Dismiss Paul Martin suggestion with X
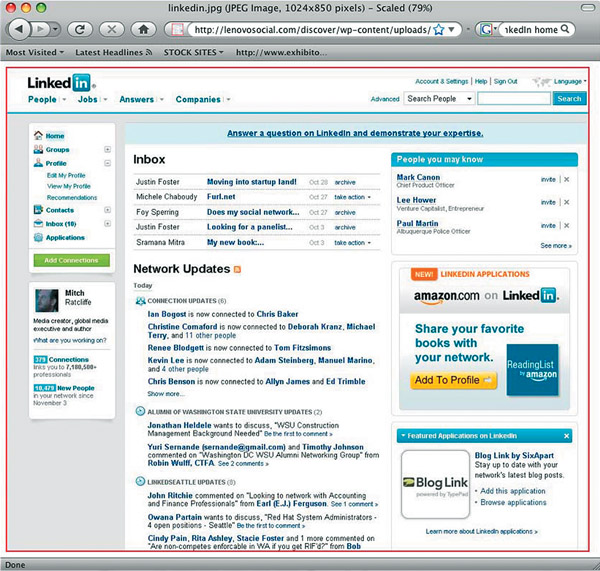The width and height of the screenshot is (600, 571). [x=567, y=225]
